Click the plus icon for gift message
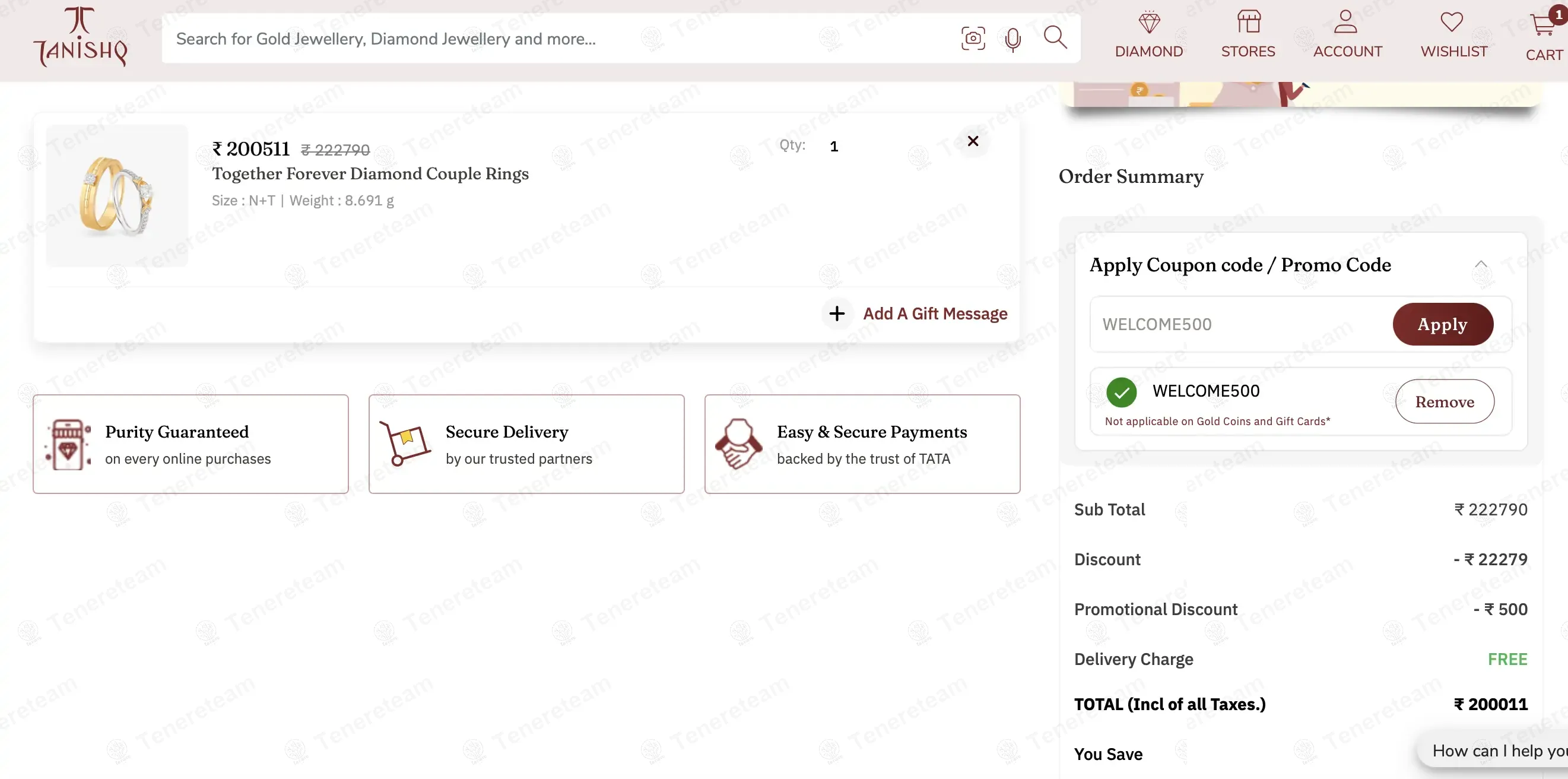 coord(837,313)
